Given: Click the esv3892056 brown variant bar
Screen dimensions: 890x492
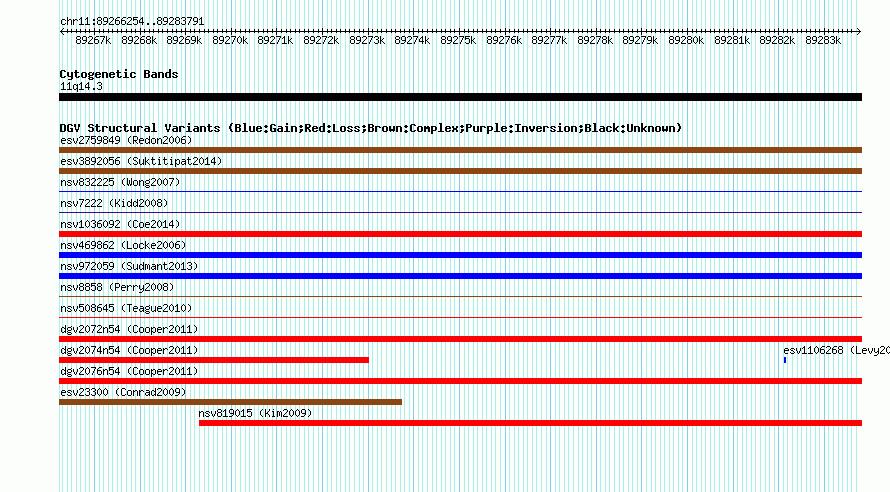Looking at the screenshot, I should [460, 171].
